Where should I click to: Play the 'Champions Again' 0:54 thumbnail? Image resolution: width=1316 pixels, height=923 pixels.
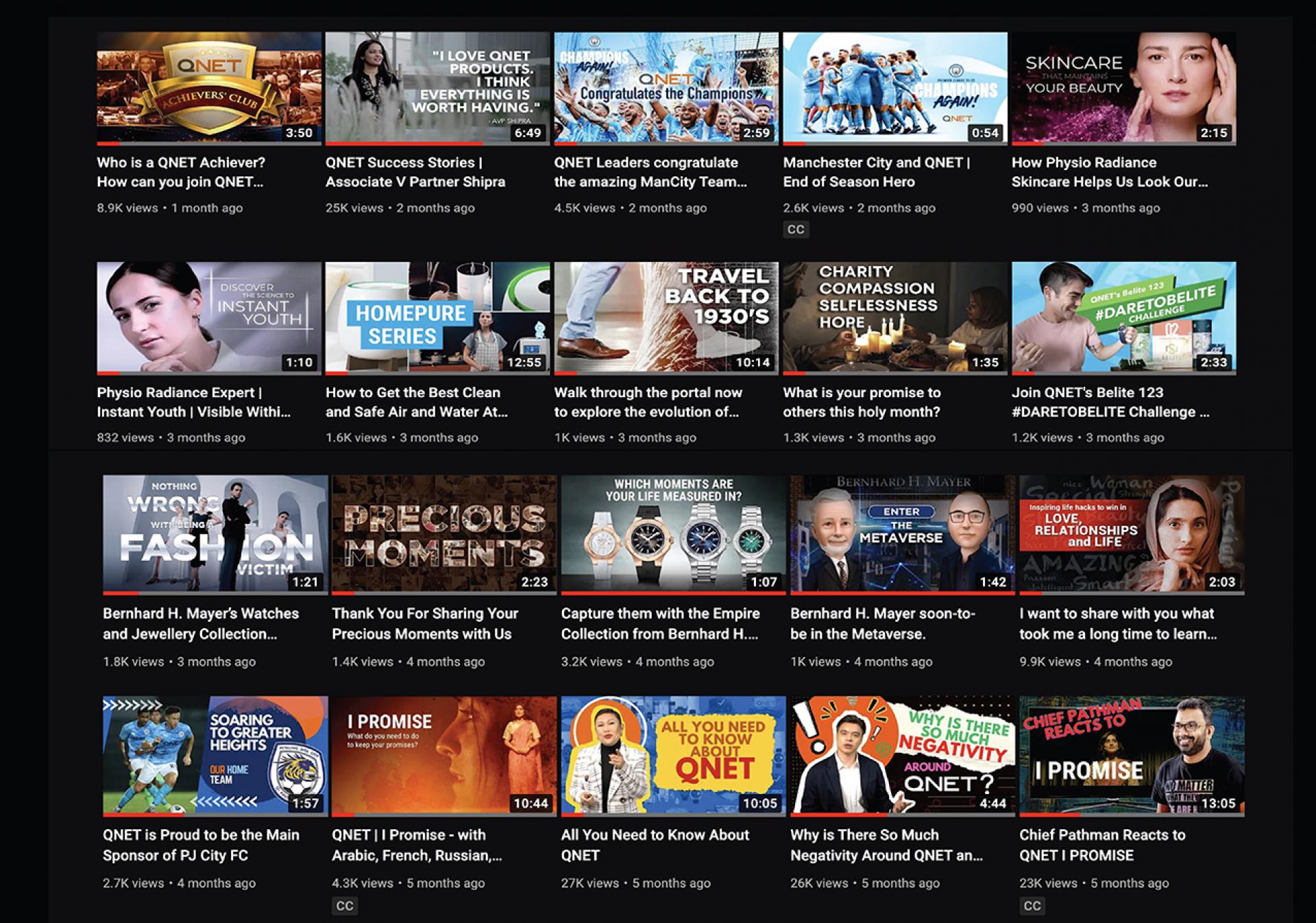point(895,88)
